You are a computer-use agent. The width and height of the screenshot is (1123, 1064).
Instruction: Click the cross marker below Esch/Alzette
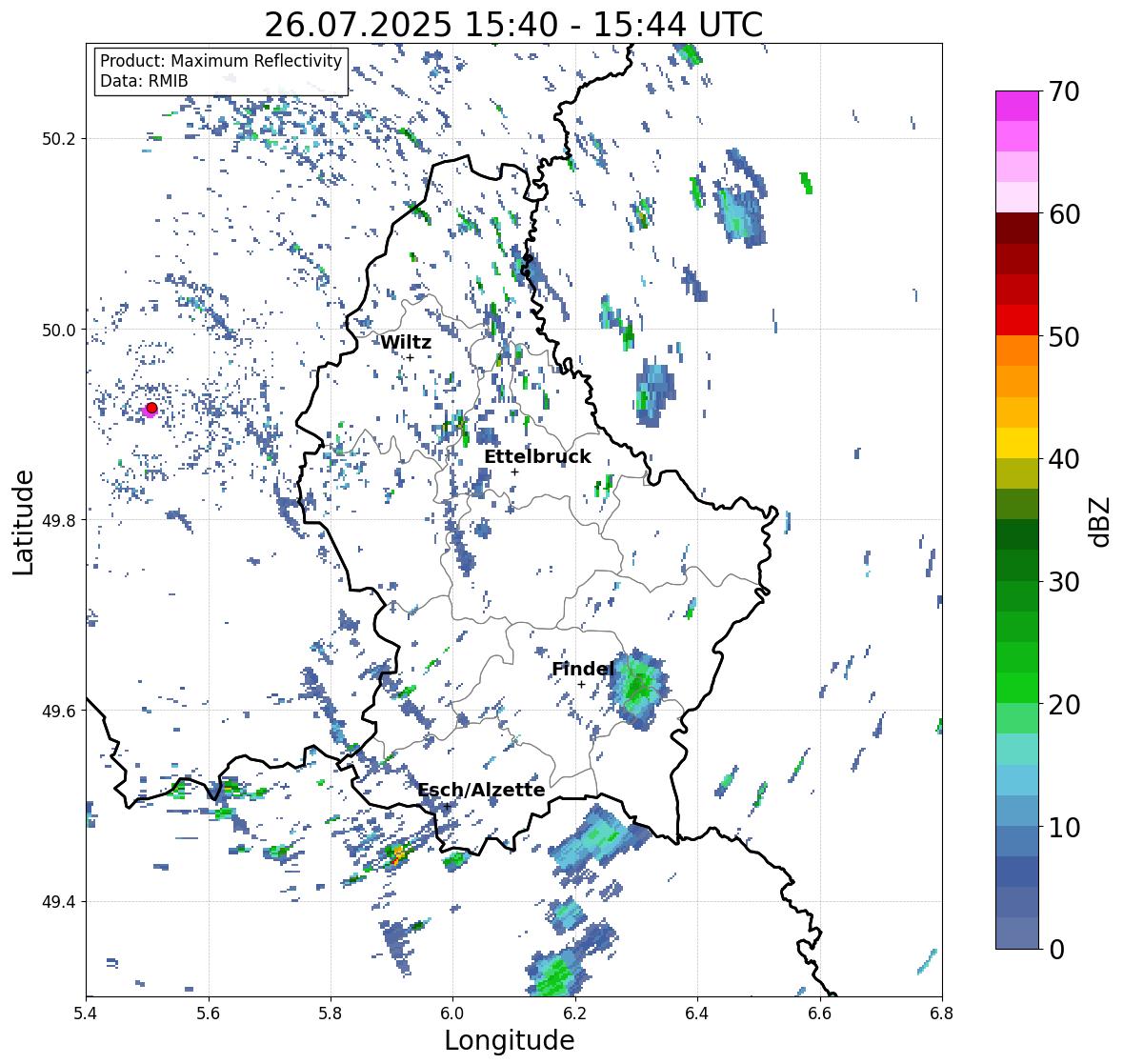pyautogui.click(x=447, y=806)
